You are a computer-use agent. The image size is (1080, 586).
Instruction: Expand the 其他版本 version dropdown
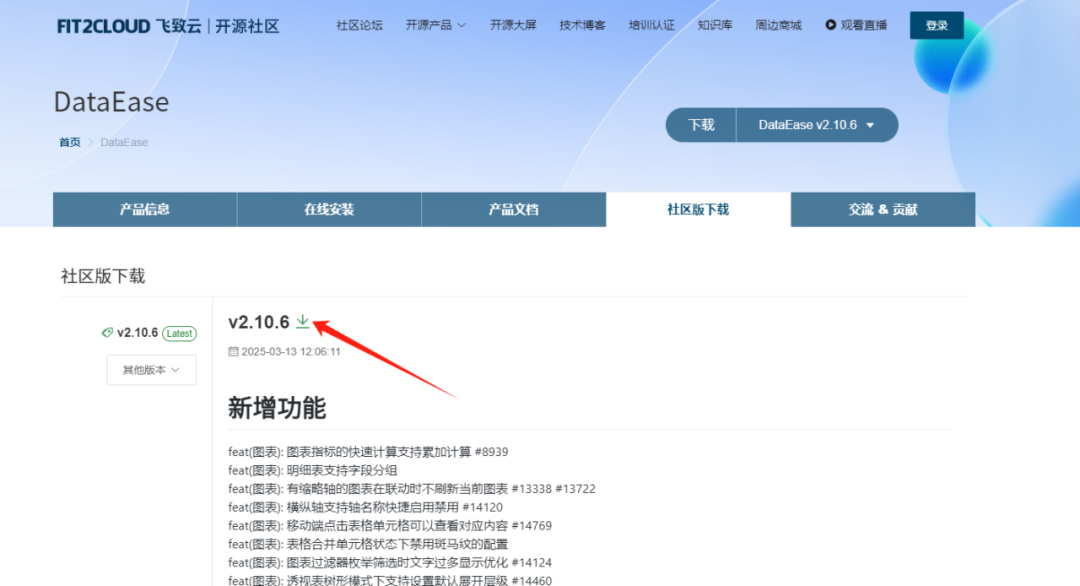pos(152,370)
